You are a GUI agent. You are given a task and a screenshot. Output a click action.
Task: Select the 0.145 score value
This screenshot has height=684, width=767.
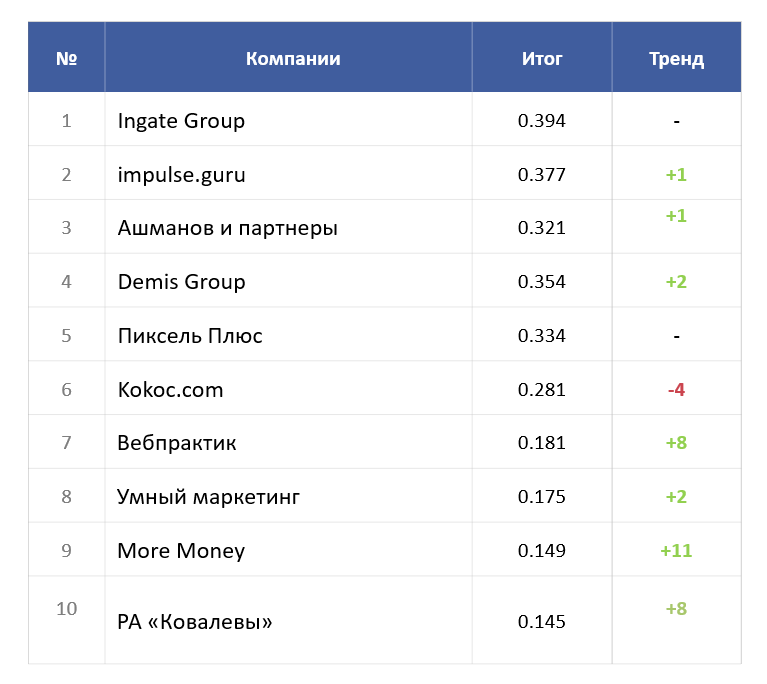coord(542,622)
